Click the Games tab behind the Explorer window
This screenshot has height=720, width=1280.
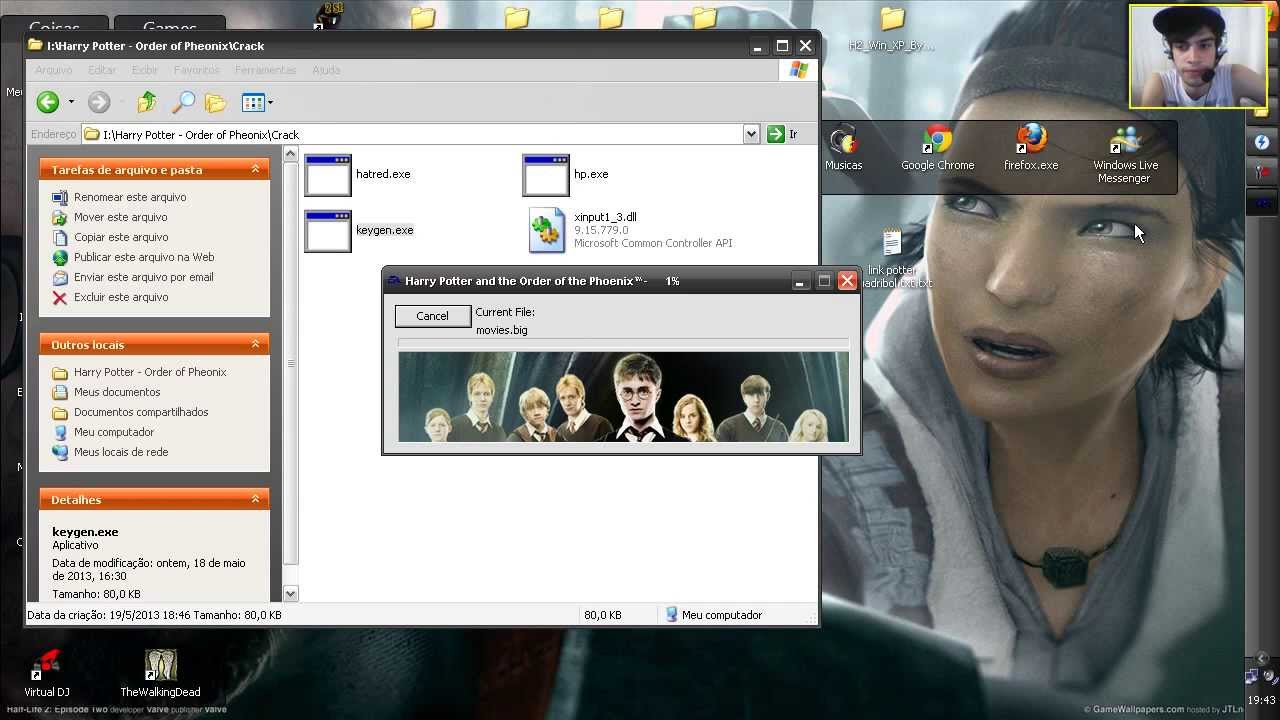tap(169, 27)
